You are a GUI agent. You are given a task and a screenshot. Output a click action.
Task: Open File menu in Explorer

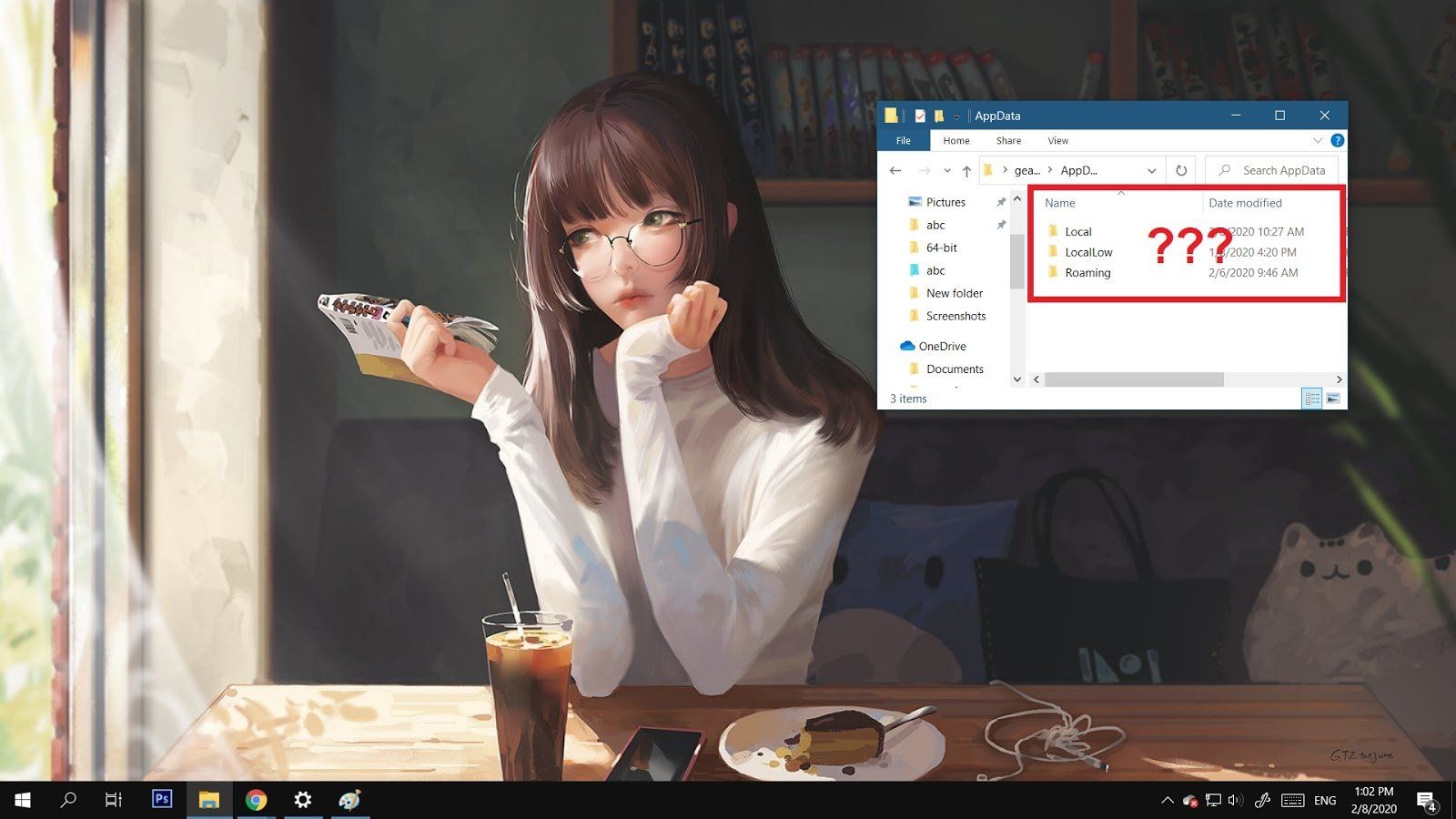coord(903,140)
